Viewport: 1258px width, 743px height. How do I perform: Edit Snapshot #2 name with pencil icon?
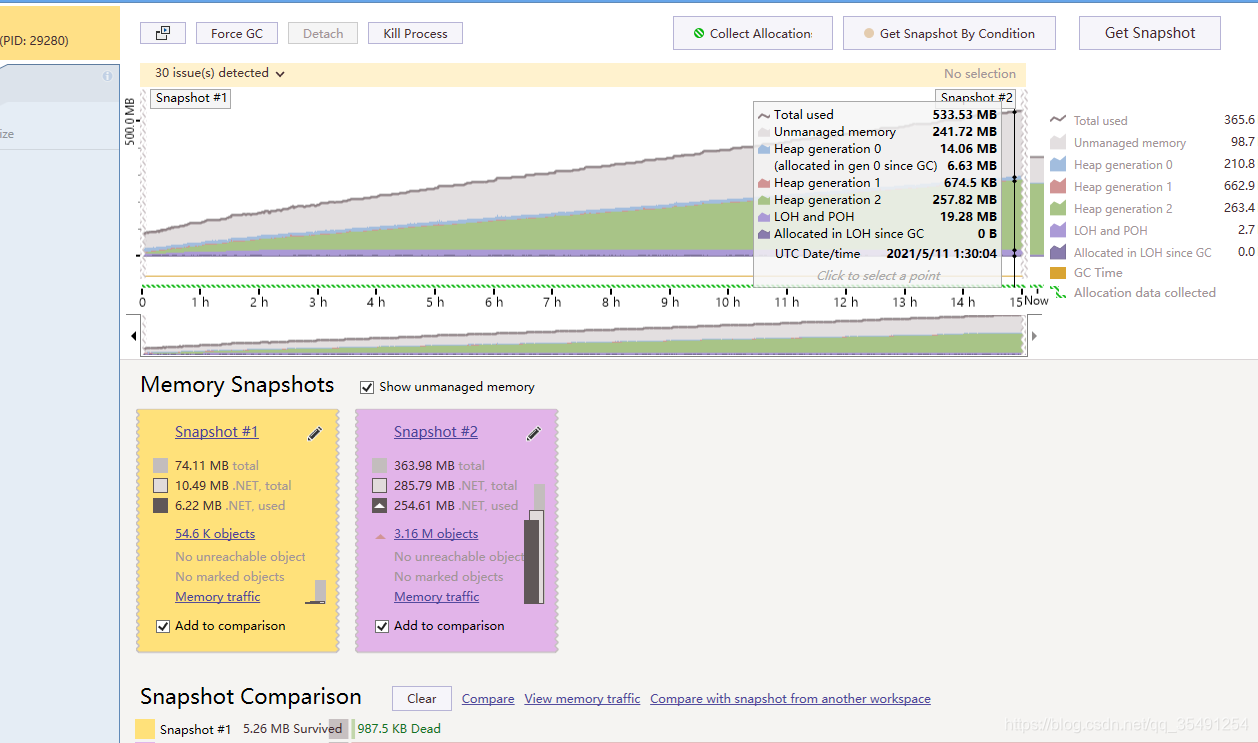pyautogui.click(x=533, y=433)
